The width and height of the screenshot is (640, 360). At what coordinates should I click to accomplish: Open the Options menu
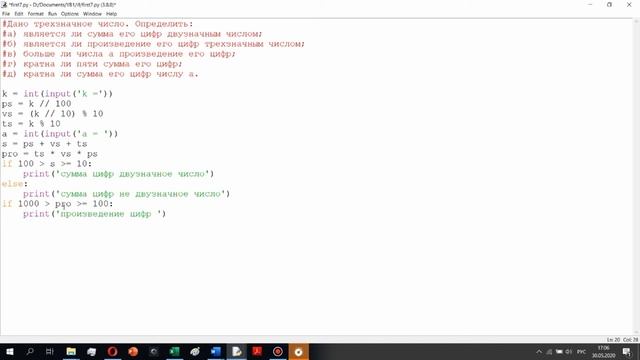(x=70, y=14)
